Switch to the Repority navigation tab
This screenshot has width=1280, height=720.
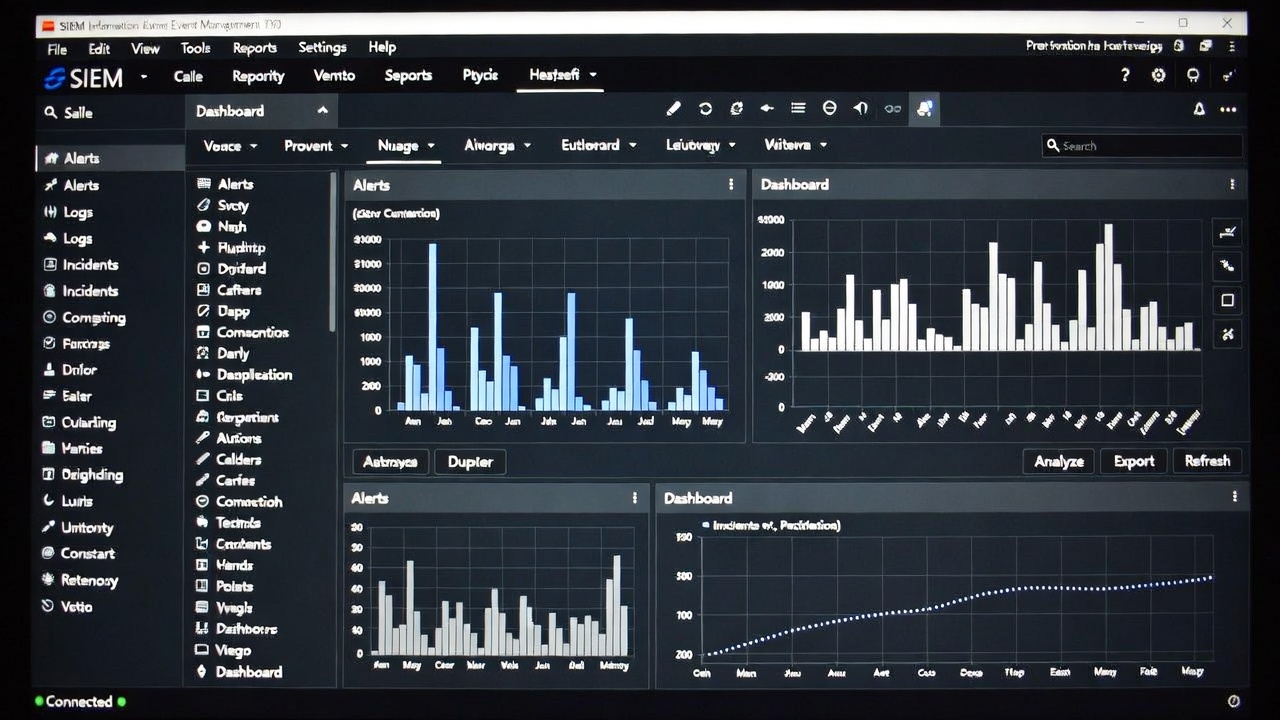click(258, 76)
